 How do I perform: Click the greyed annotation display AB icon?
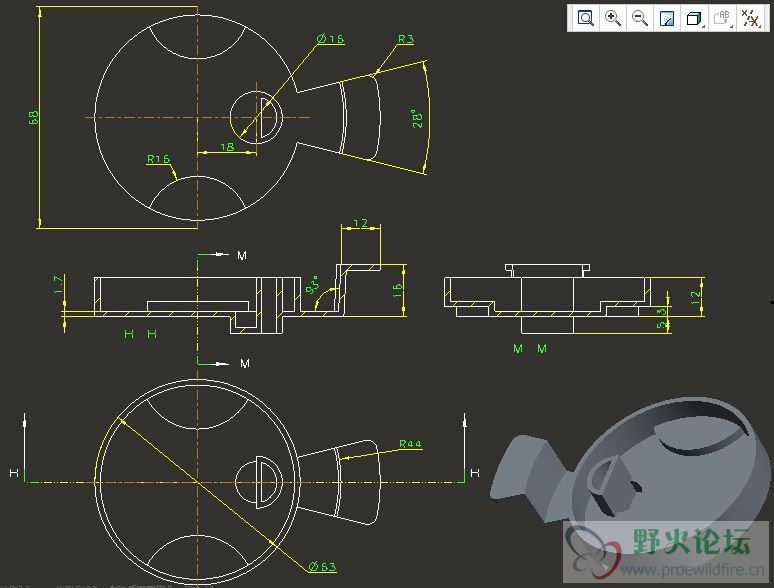[722, 18]
